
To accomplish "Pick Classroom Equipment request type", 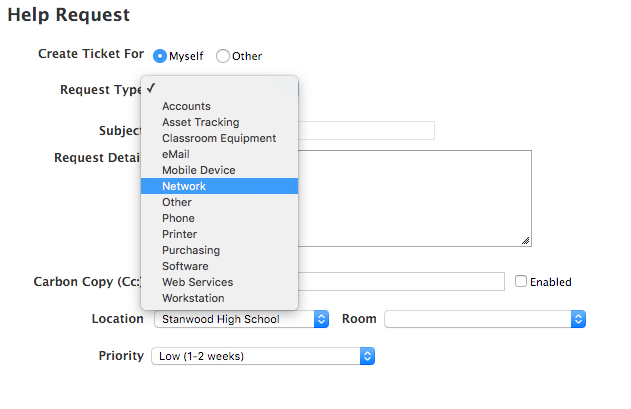I will (x=219, y=138).
